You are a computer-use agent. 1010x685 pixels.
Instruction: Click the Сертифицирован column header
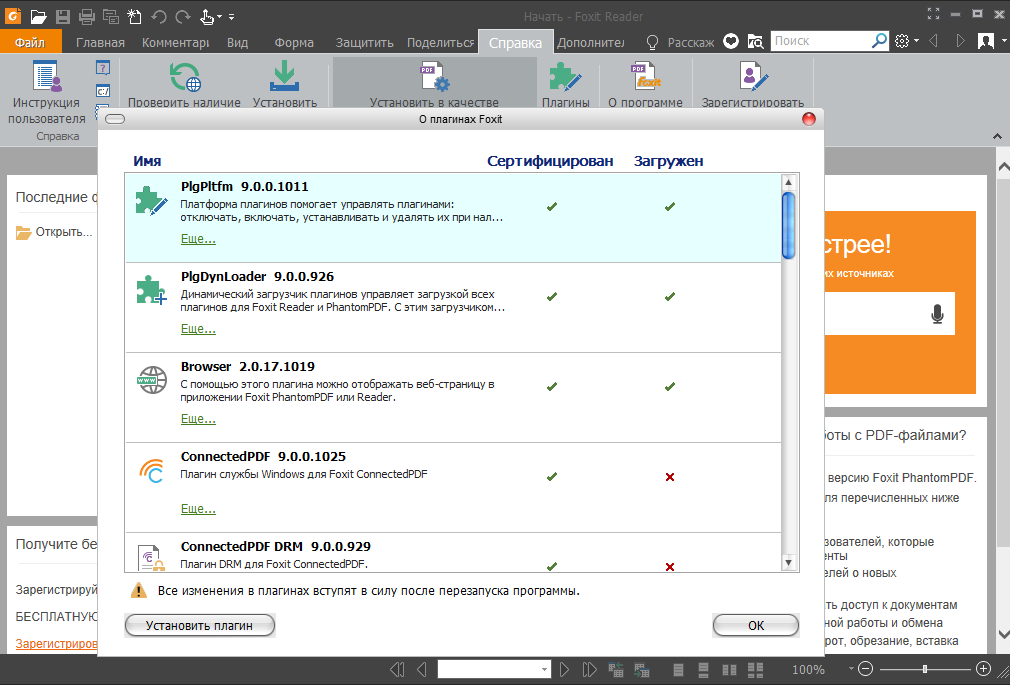[x=550, y=161]
